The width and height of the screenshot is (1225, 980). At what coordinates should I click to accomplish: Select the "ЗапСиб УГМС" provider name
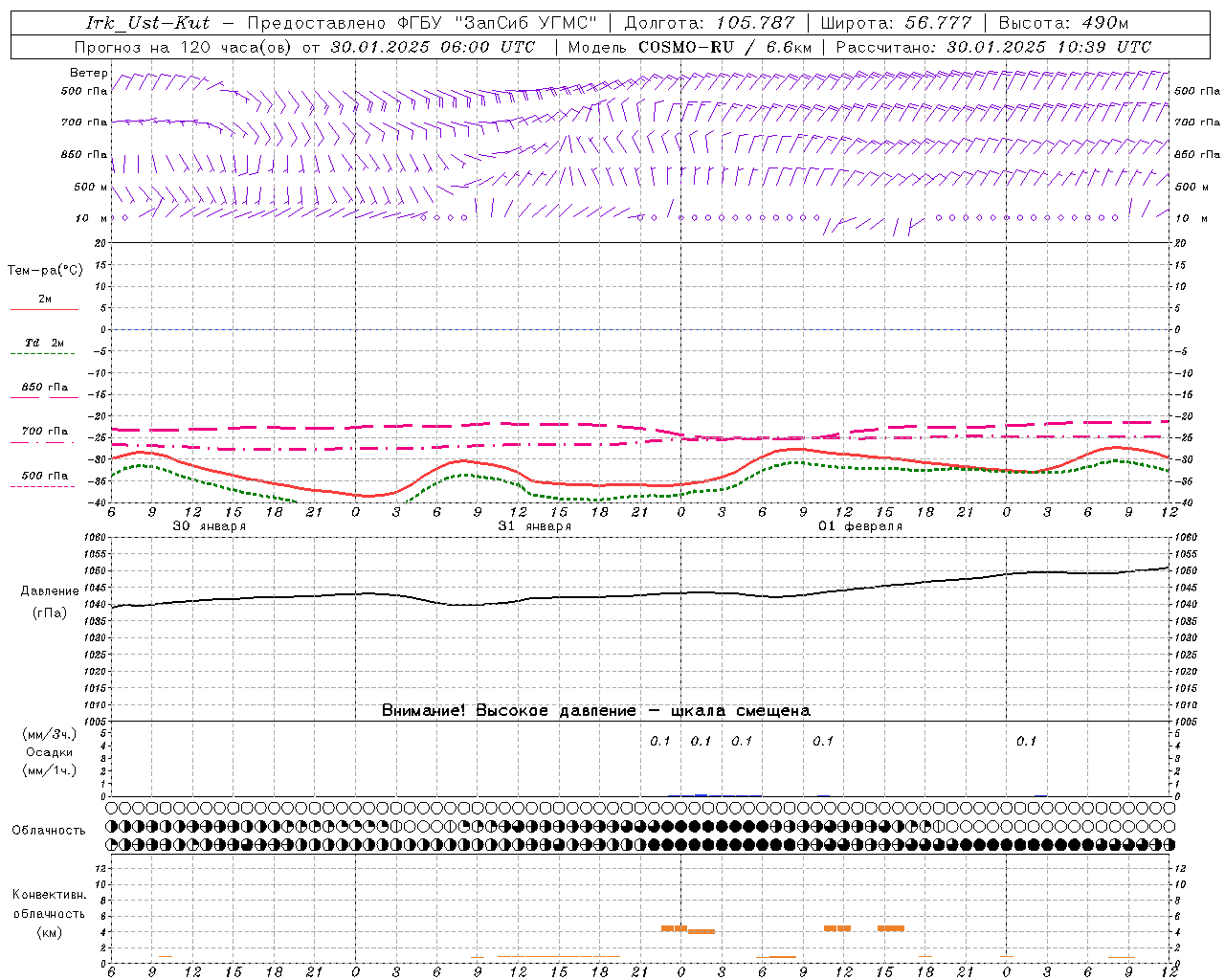point(527,23)
